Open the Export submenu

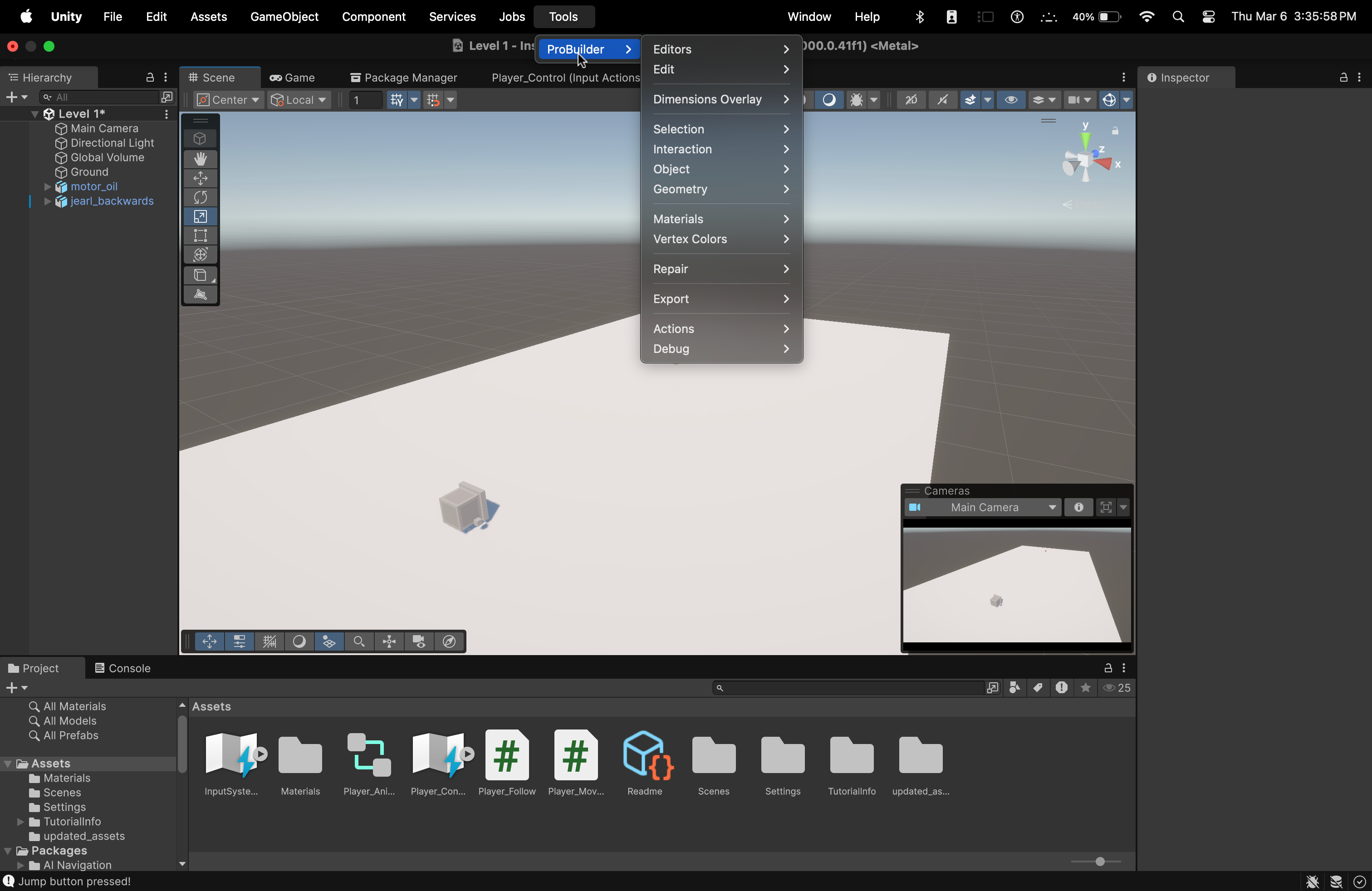[721, 299]
